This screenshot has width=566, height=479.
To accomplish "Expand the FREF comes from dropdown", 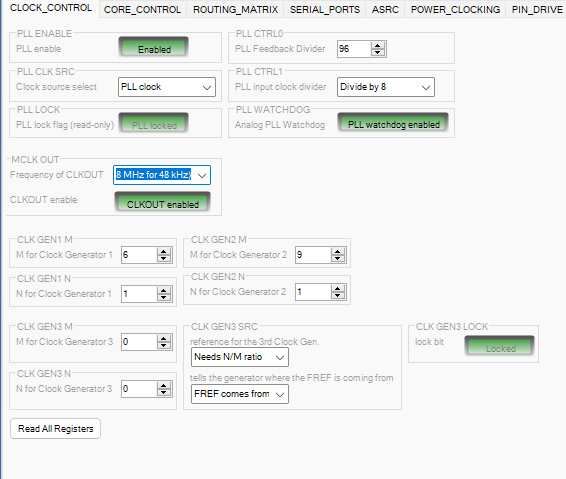I will pos(240,394).
